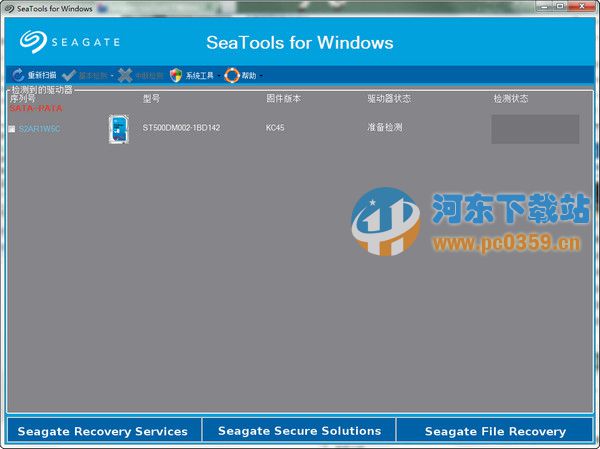Click firmware version KC45
This screenshot has width=600, height=449.
tap(275, 127)
